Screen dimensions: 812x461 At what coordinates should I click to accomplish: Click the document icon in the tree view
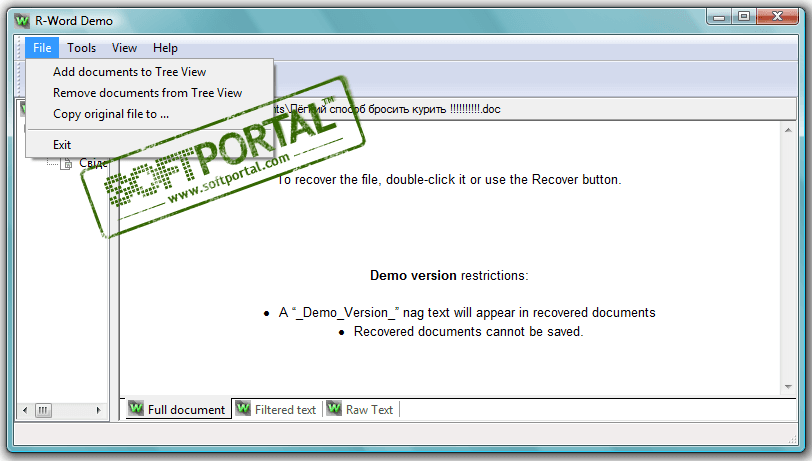[66, 164]
